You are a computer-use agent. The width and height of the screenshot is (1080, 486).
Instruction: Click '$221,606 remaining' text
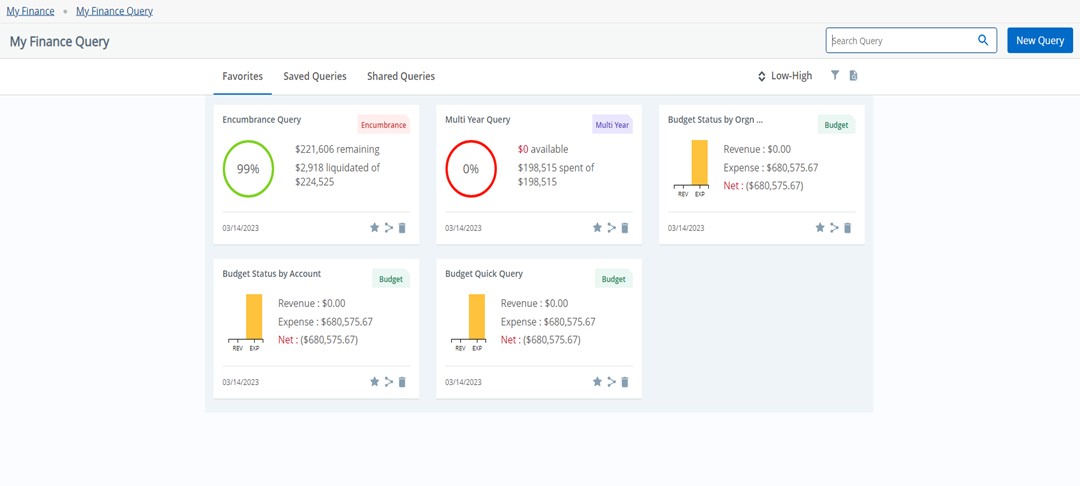click(x=338, y=149)
